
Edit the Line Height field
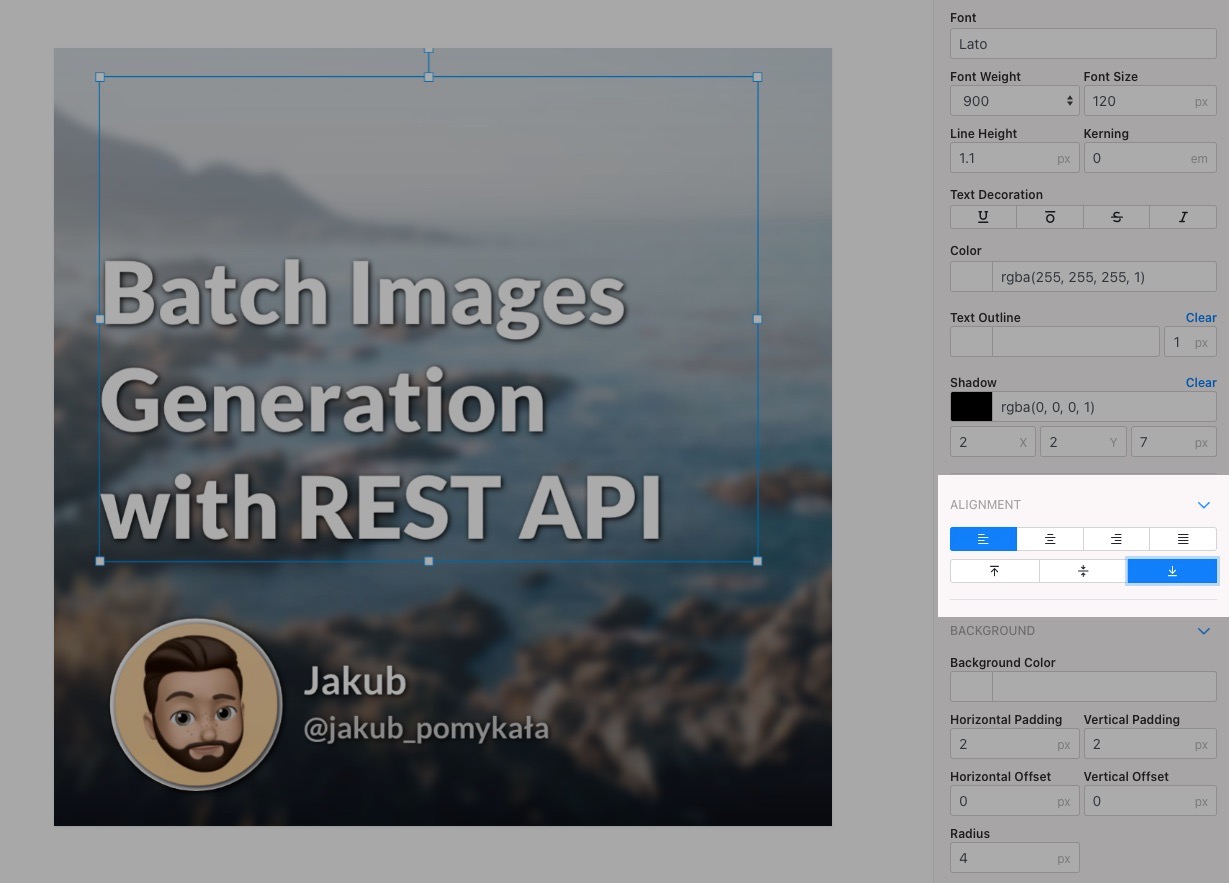[x=1013, y=158]
